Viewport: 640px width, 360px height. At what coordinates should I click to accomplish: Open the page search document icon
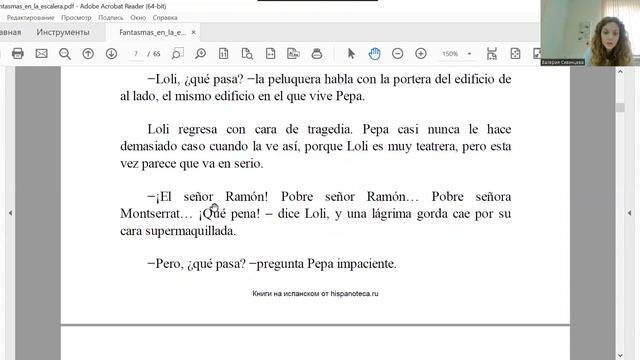tap(247, 53)
